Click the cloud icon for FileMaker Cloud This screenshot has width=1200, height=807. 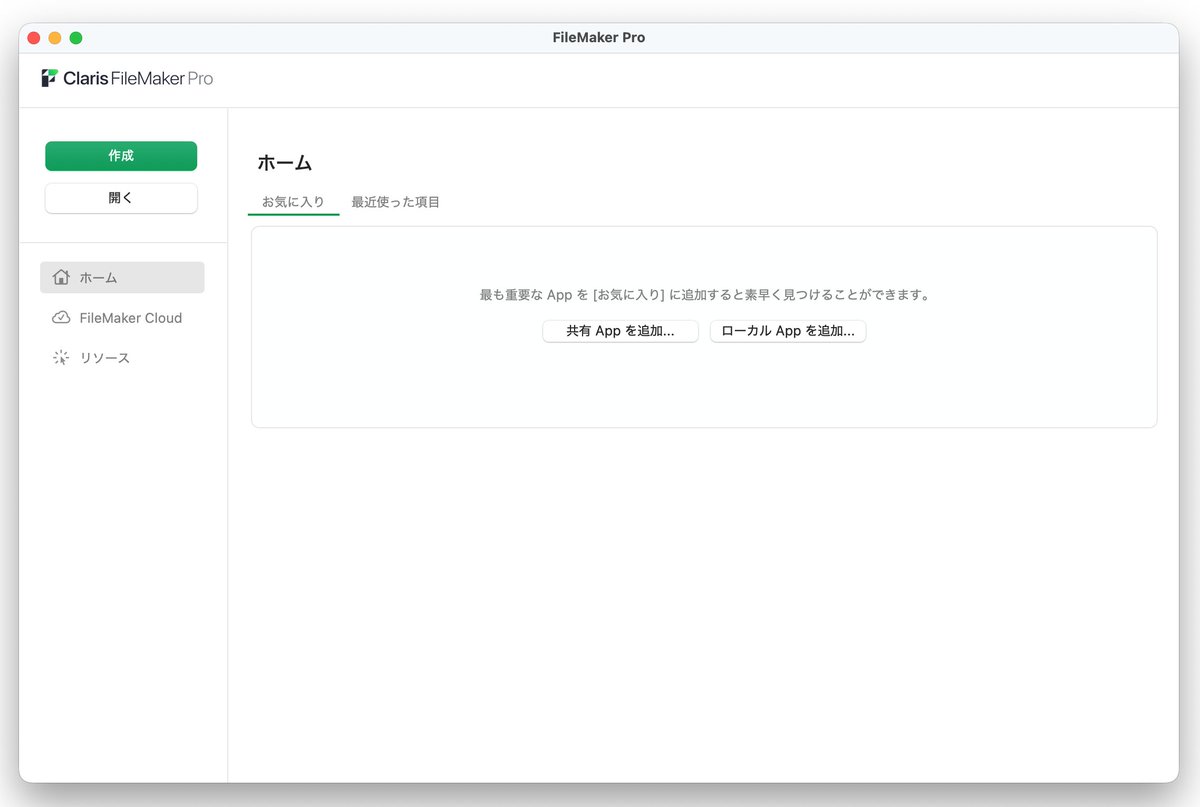coord(60,317)
